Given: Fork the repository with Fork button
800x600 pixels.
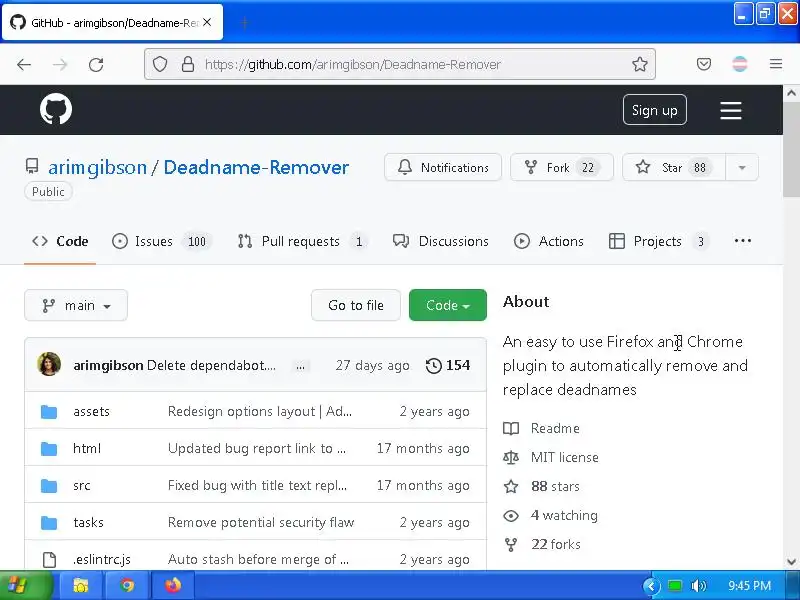Looking at the screenshot, I should point(562,167).
